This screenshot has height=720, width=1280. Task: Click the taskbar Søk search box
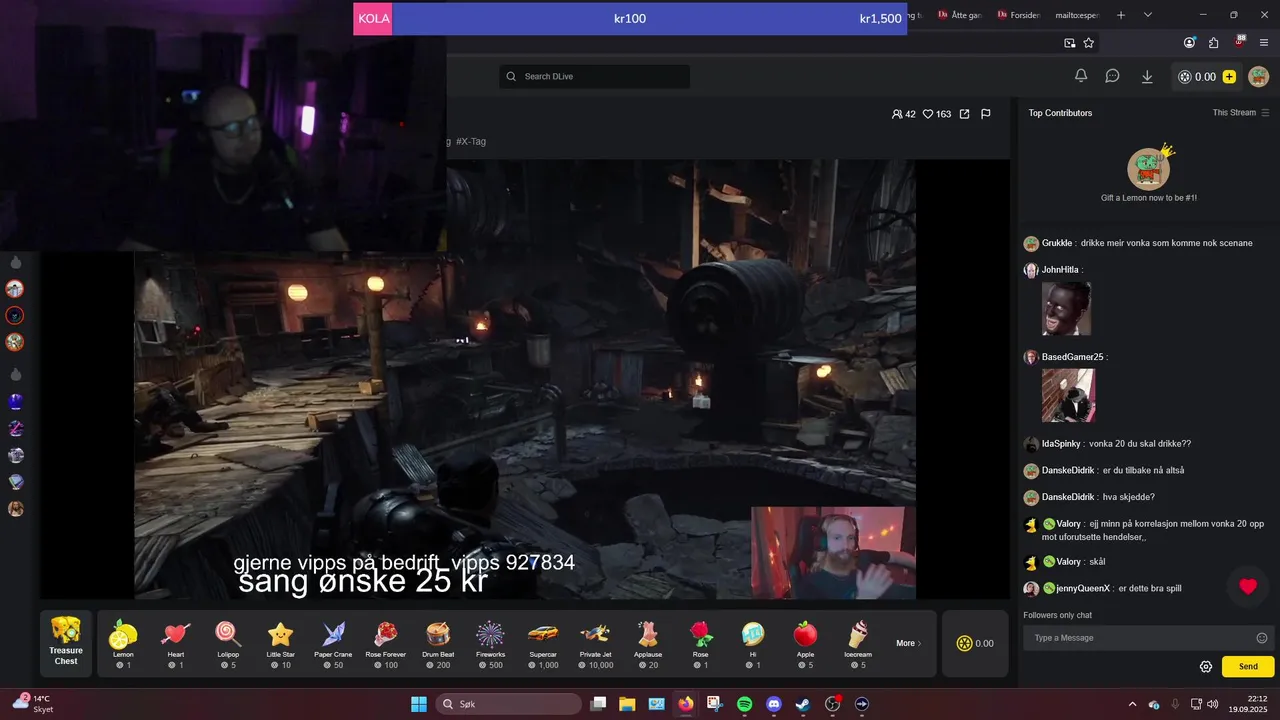(x=509, y=704)
